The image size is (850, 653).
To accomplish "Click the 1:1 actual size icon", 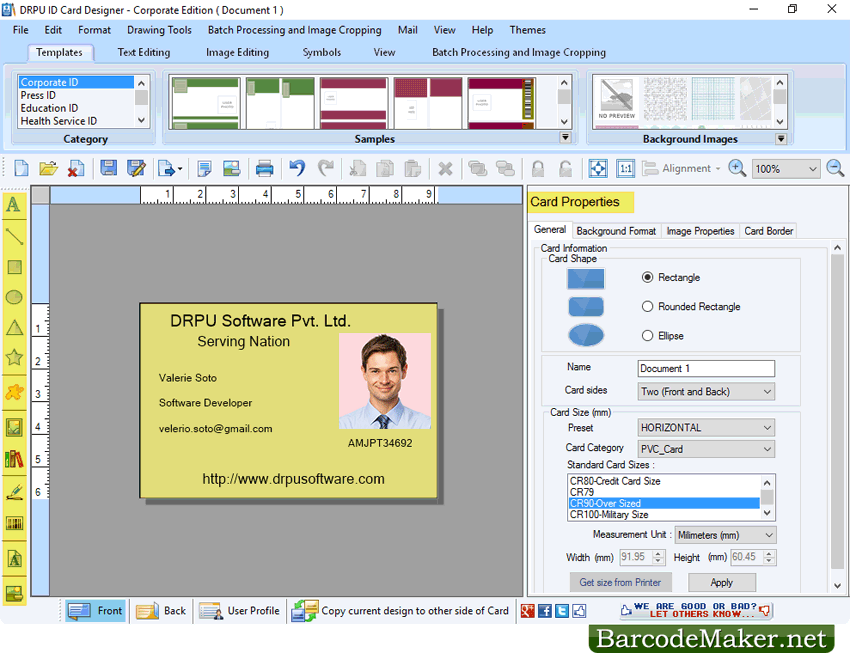I will 626,169.
